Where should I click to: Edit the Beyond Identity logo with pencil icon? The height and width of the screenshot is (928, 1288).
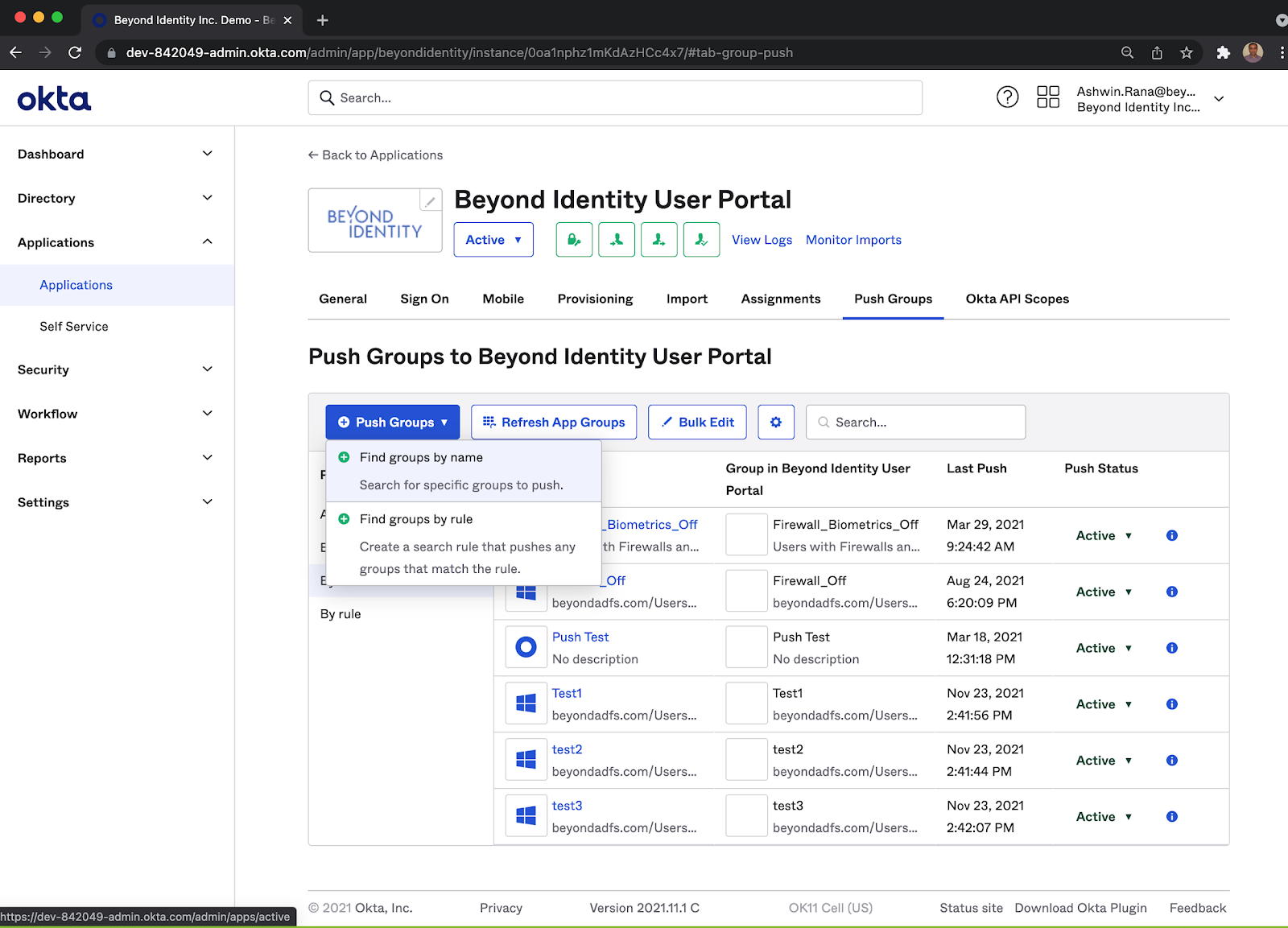(431, 200)
